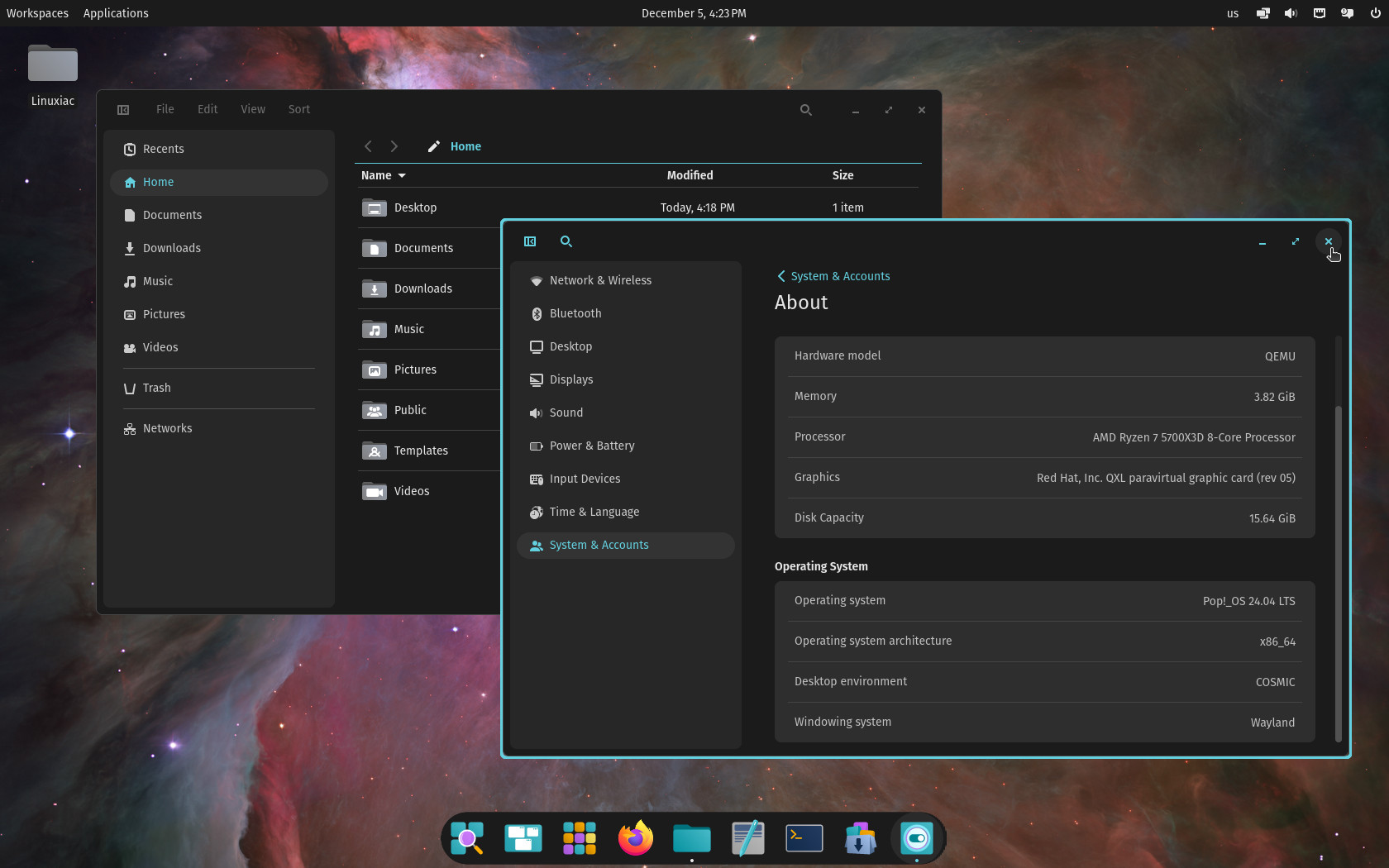1389x868 pixels.
Task: Toggle the Settings navigation sidebar icon
Action: click(x=530, y=241)
